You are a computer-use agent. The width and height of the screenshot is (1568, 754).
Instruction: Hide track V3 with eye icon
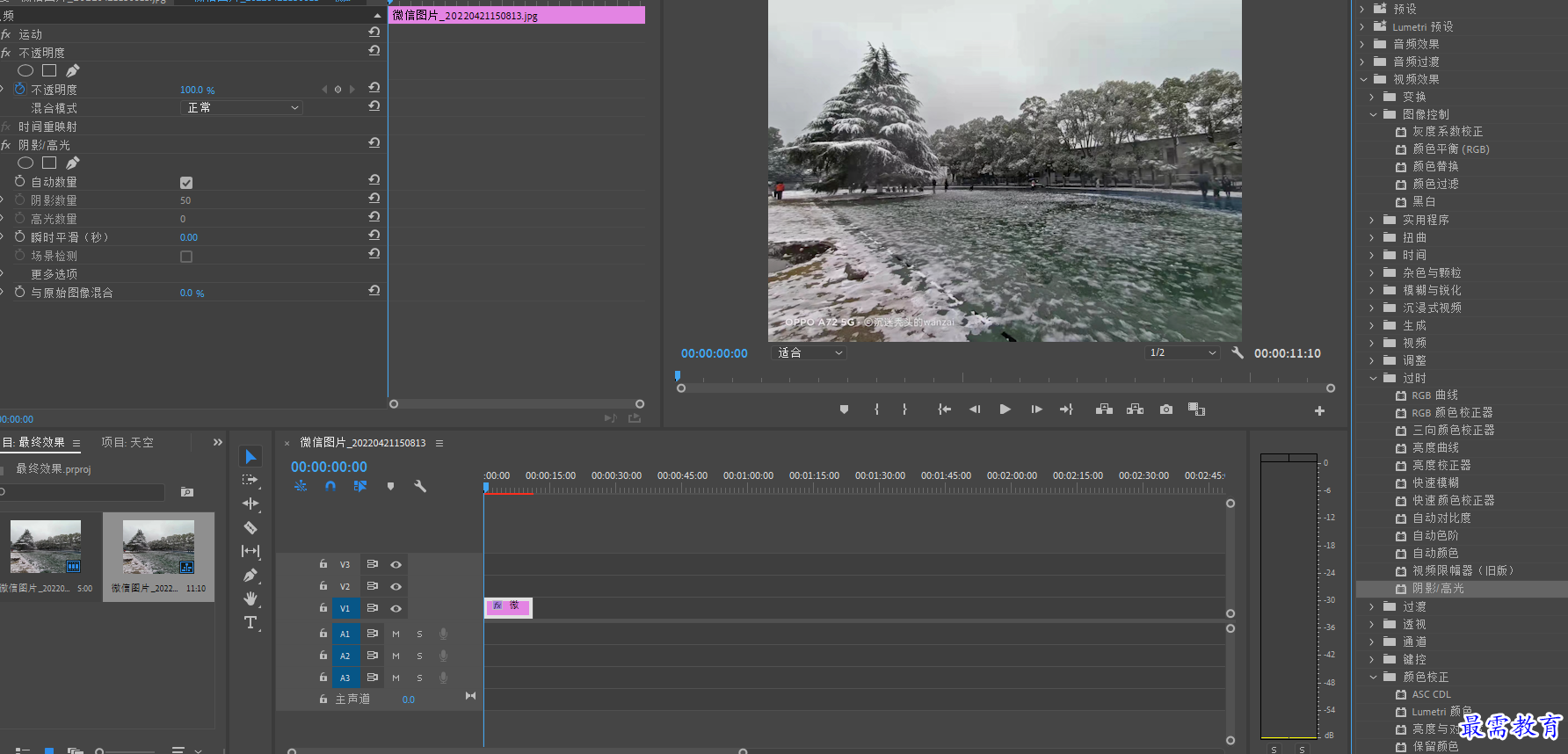(396, 564)
